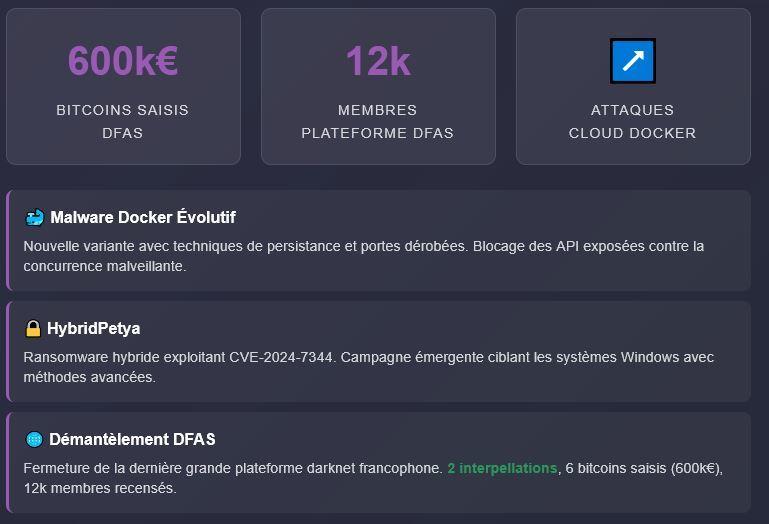Click the globe icon beside Démantèlement DFAS

(x=34, y=439)
